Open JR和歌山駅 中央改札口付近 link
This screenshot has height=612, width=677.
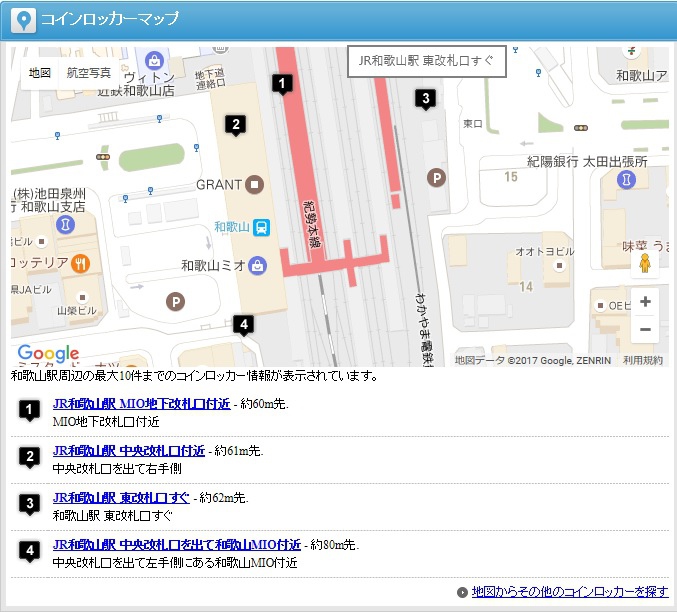tap(129, 451)
